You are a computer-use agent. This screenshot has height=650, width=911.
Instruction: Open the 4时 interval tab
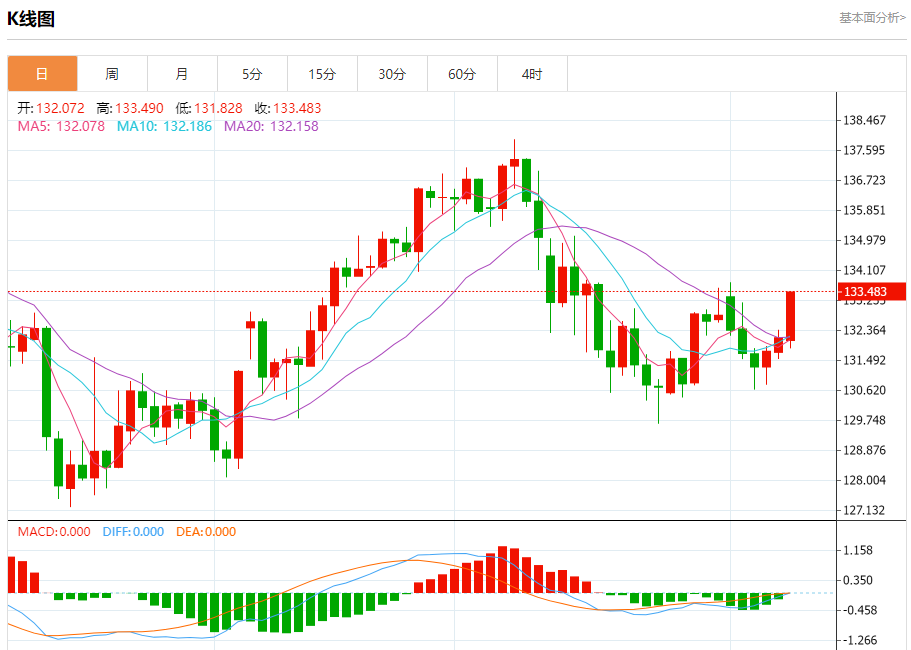click(532, 74)
